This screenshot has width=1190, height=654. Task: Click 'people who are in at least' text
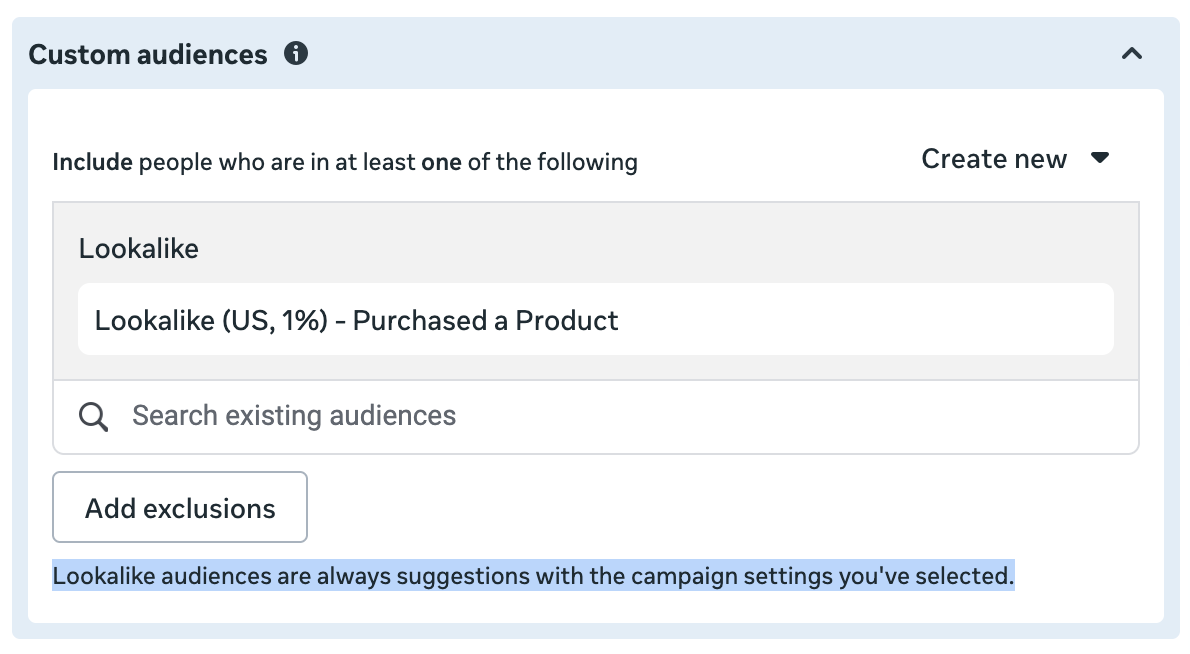[277, 162]
